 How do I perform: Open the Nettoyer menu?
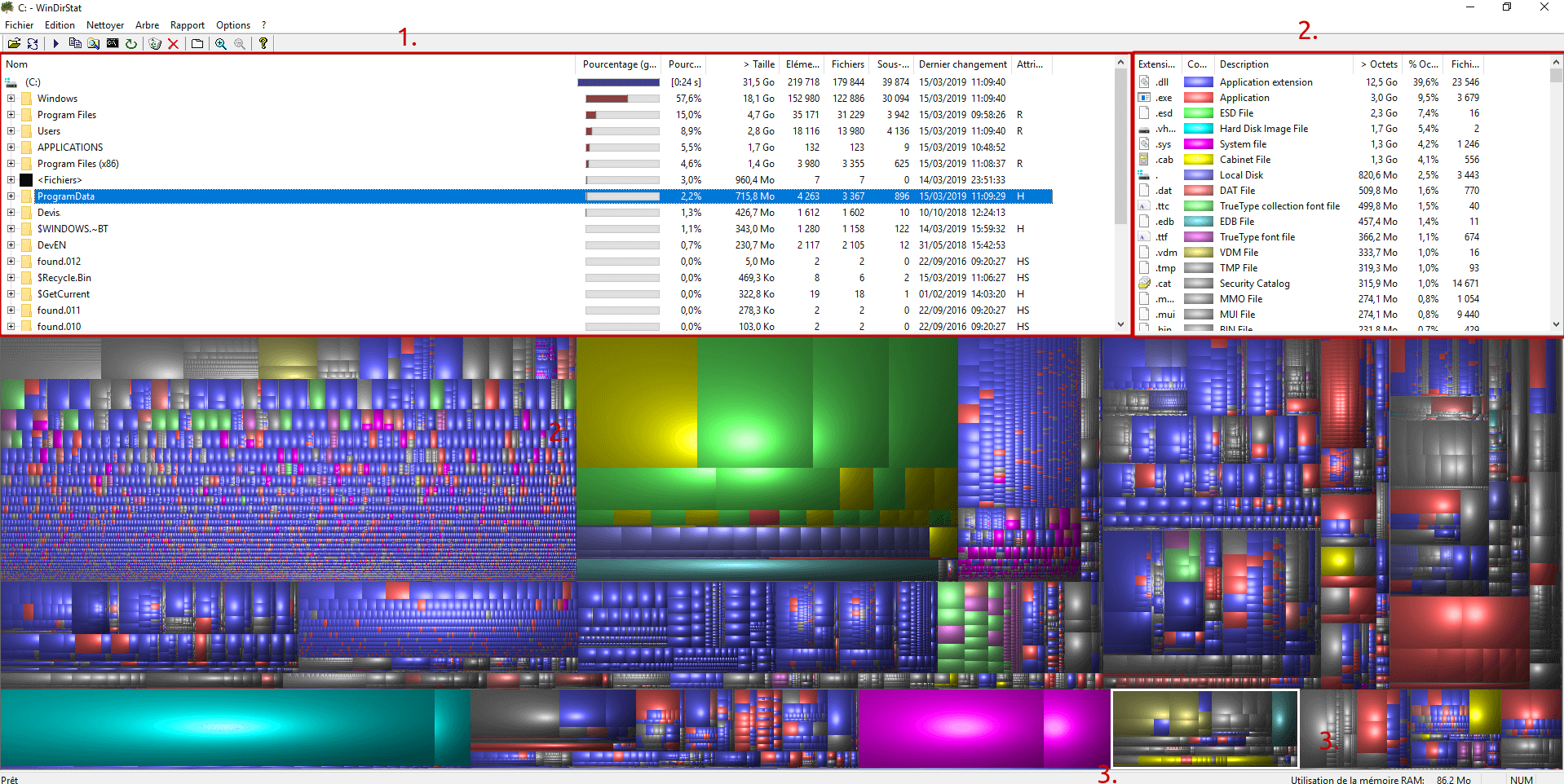click(105, 25)
